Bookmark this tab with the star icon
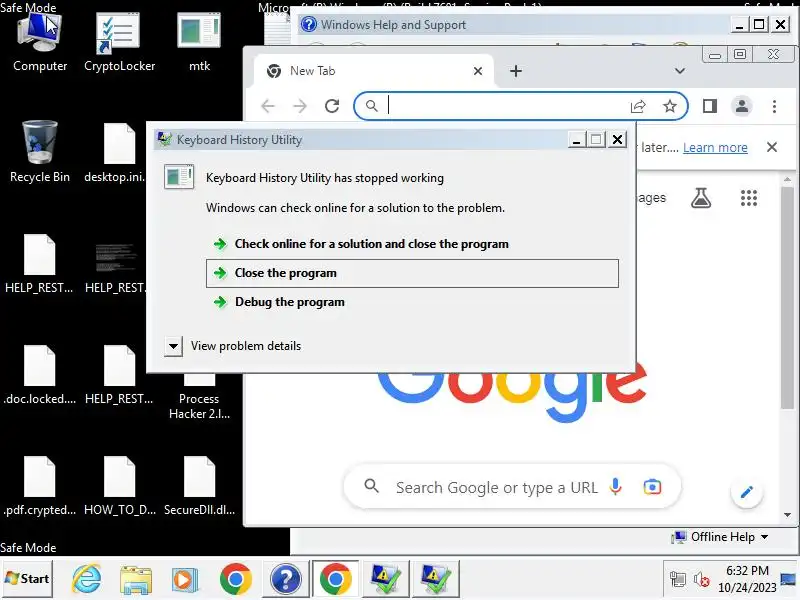 tap(669, 106)
